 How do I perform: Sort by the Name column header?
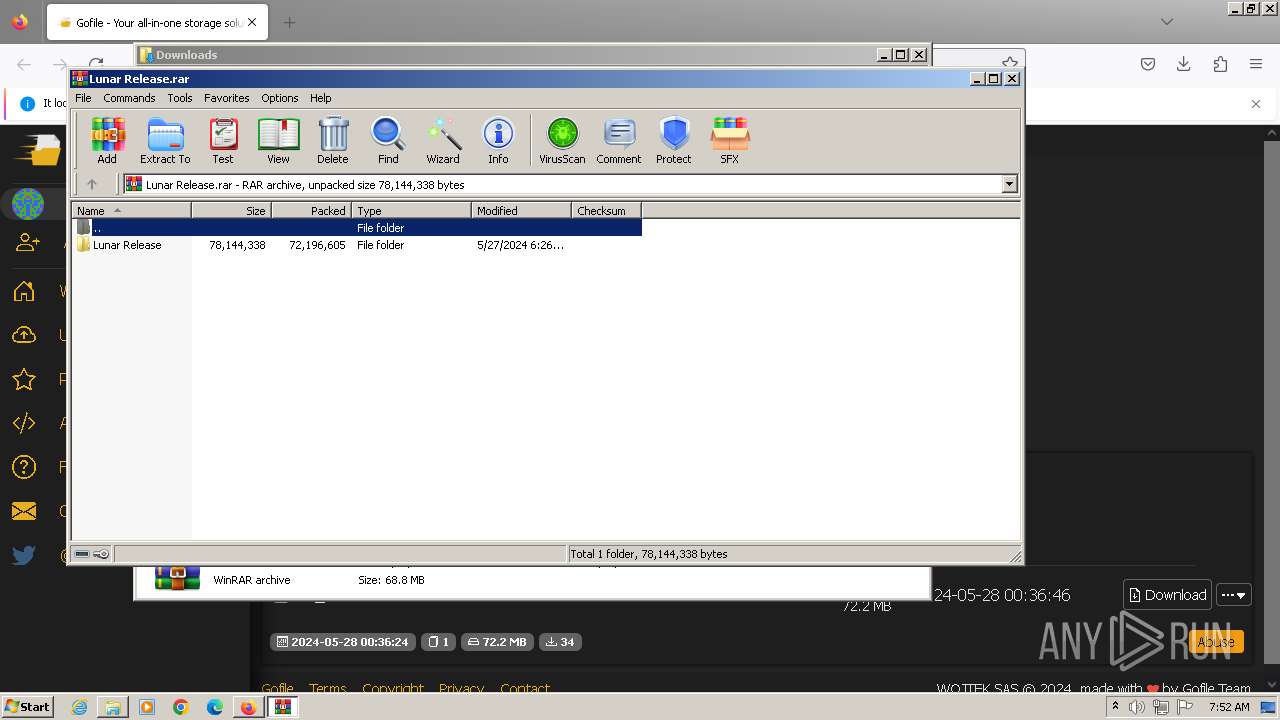(131, 211)
